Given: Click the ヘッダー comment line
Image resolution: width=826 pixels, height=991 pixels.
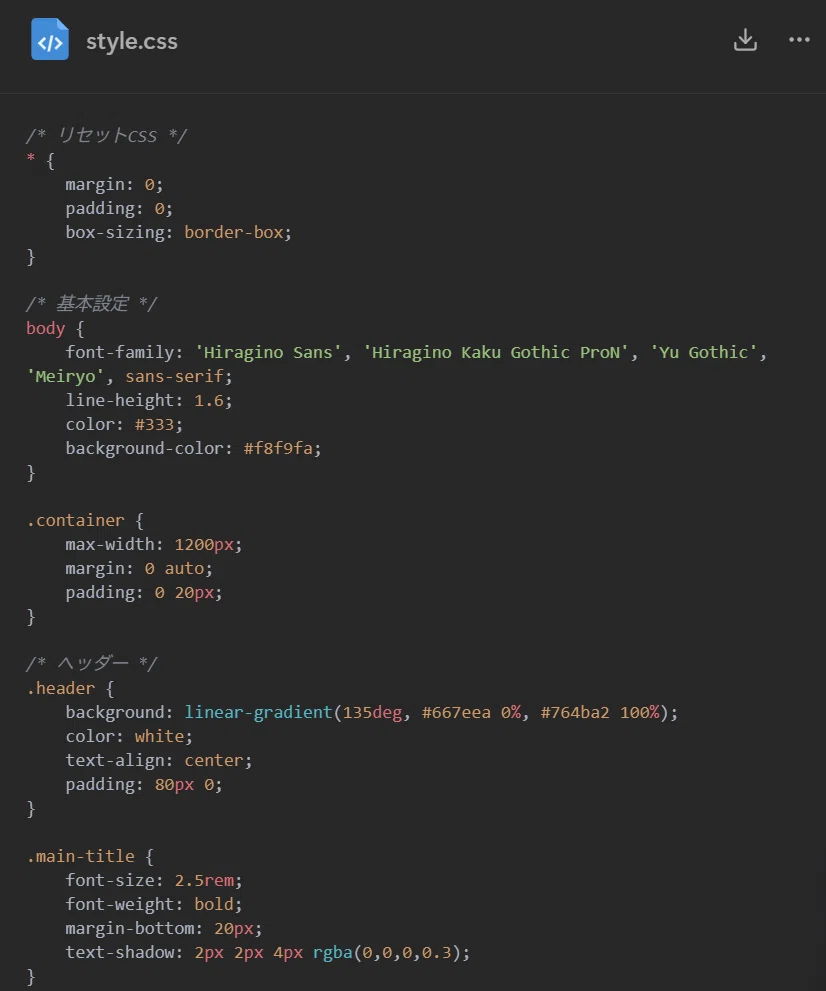Looking at the screenshot, I should point(92,664).
